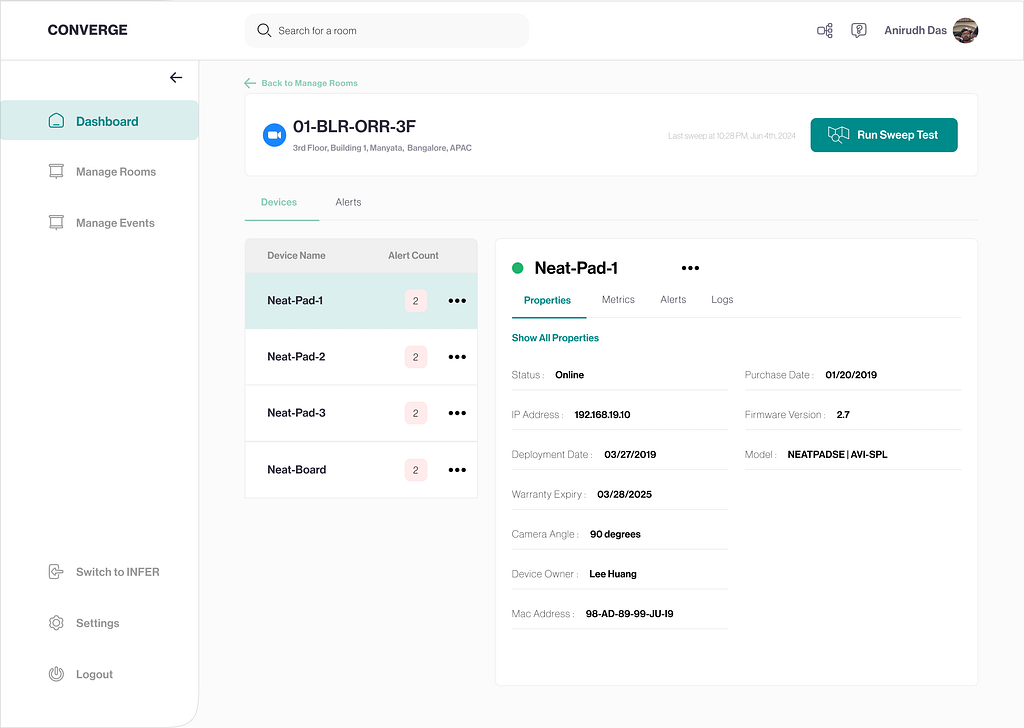Click the Back to Manage Rooms arrow icon
1024x728 pixels.
(x=249, y=83)
